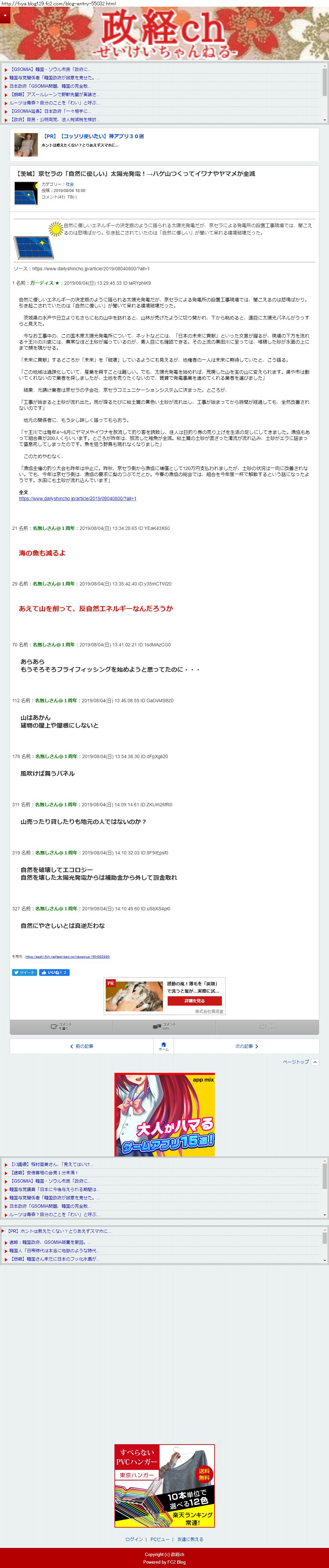
Task: Click the Twitter tweet button
Action: coord(24,973)
